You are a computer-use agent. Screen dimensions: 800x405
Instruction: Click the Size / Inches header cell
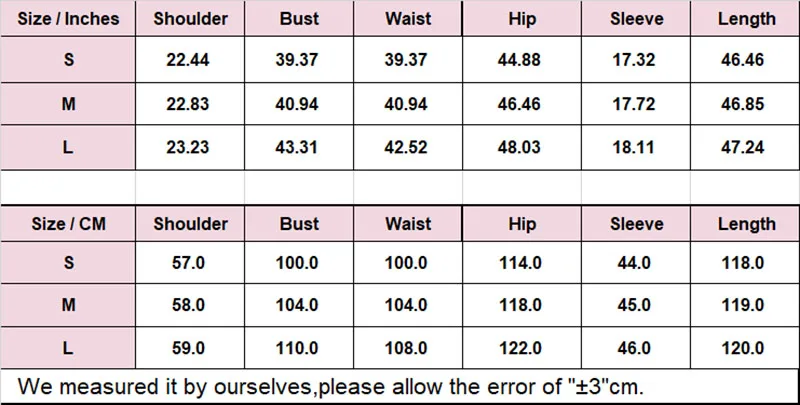click(68, 19)
